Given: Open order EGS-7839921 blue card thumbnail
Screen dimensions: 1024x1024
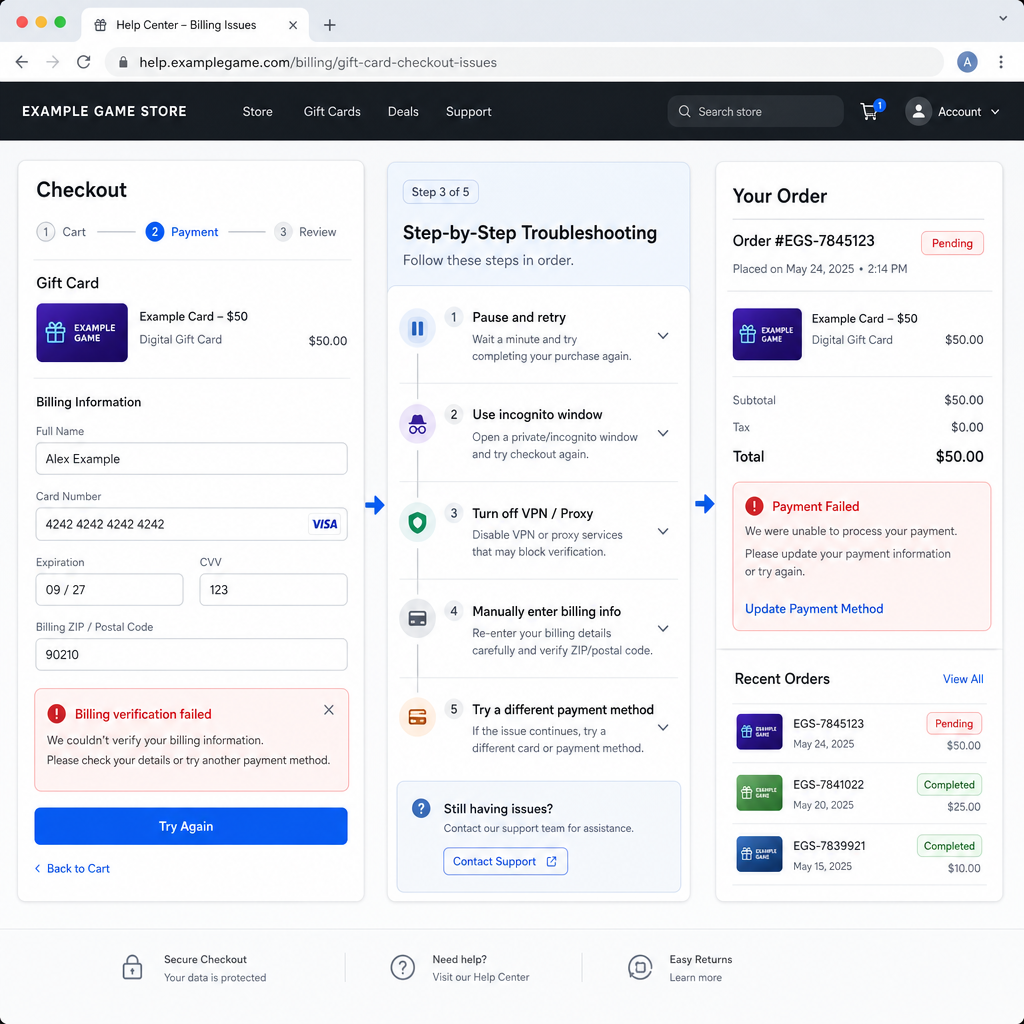Looking at the screenshot, I should pos(760,854).
